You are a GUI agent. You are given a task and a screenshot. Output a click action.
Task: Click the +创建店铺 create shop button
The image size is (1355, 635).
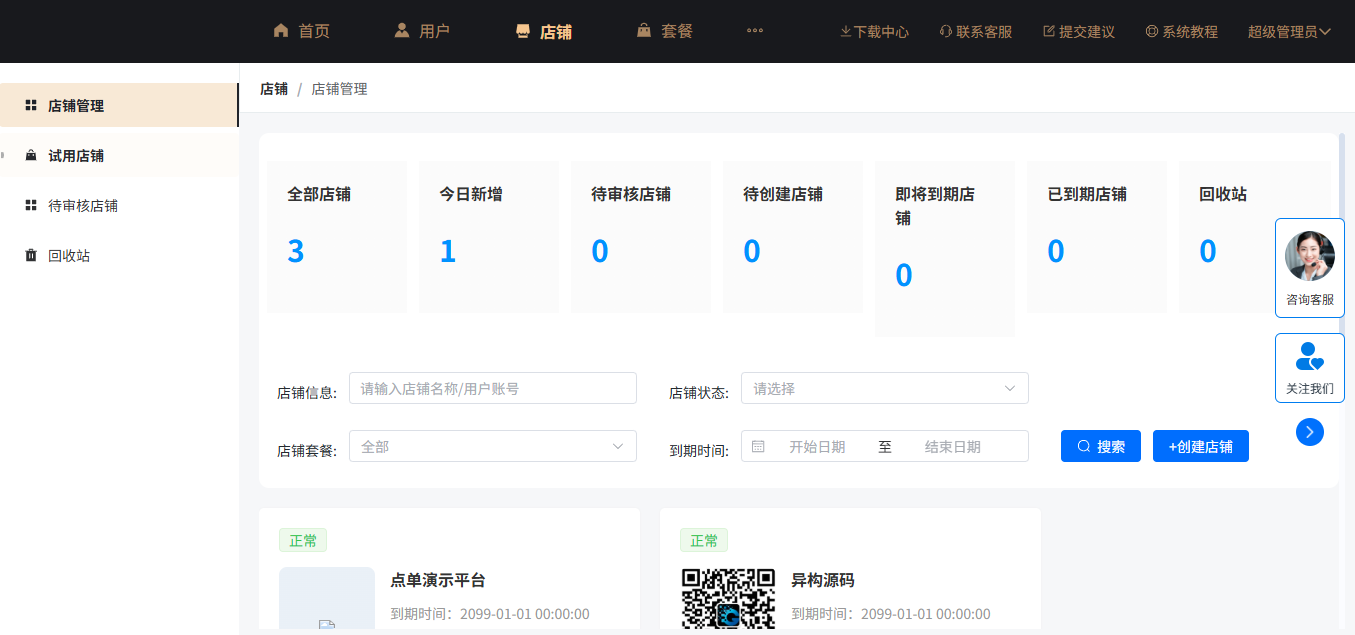1200,446
